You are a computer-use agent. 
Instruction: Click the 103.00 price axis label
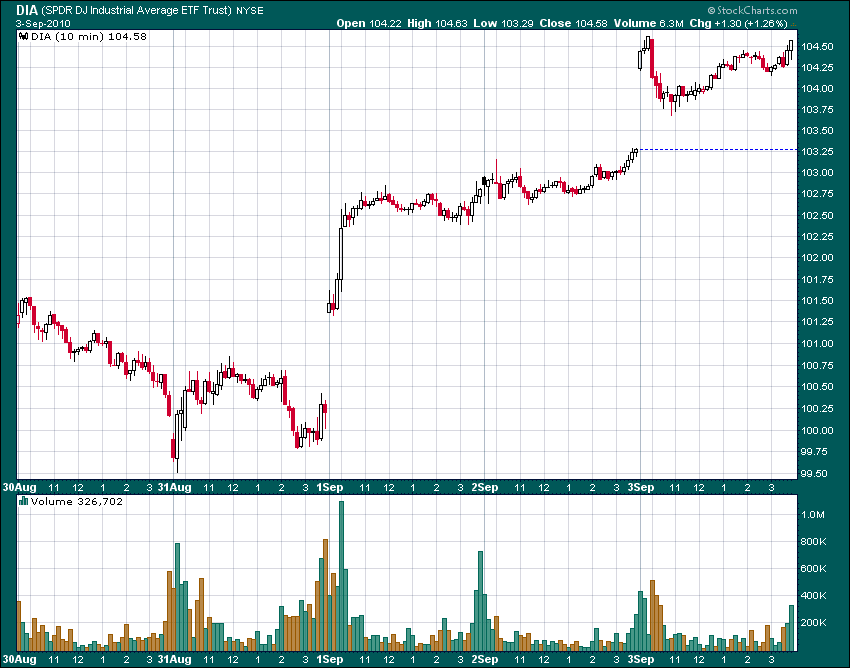[817, 173]
